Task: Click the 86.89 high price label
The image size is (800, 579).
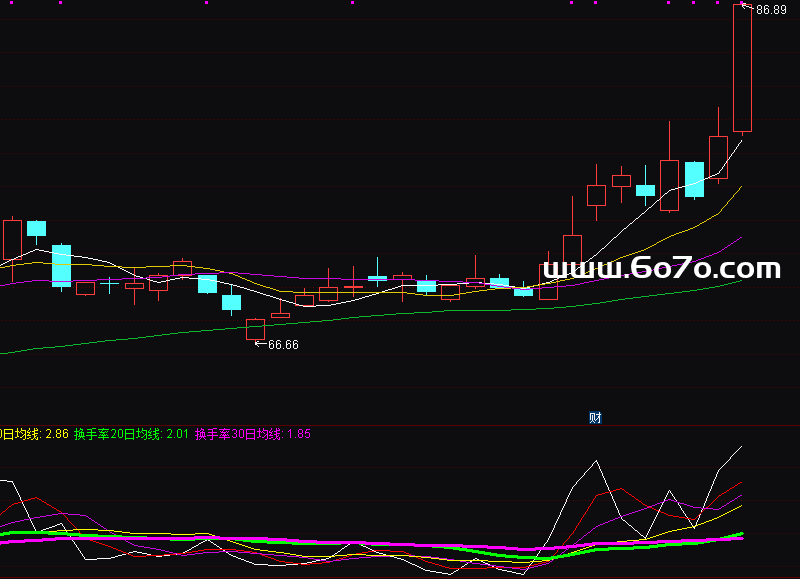Action: 771,10
